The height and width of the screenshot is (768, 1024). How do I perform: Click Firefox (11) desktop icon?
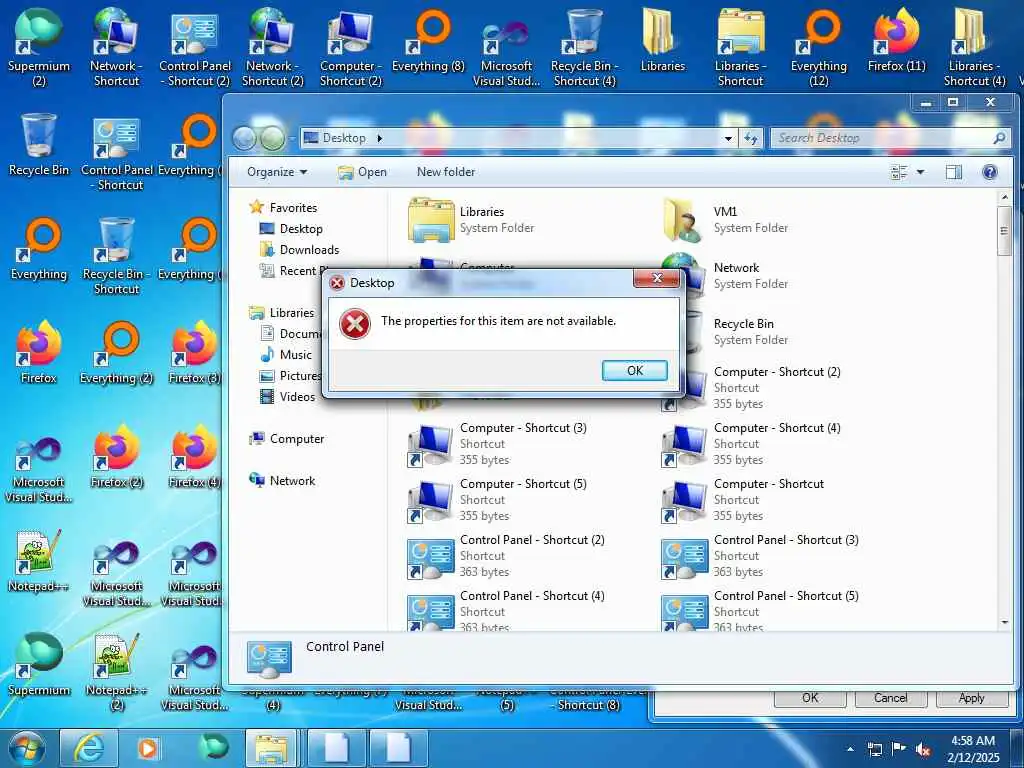(x=896, y=40)
